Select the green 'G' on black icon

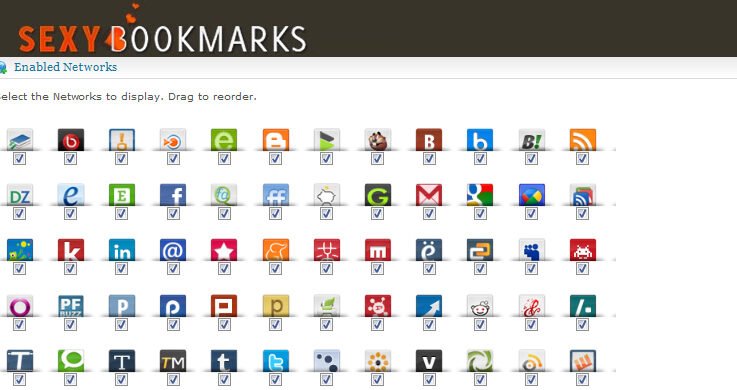pos(378,195)
